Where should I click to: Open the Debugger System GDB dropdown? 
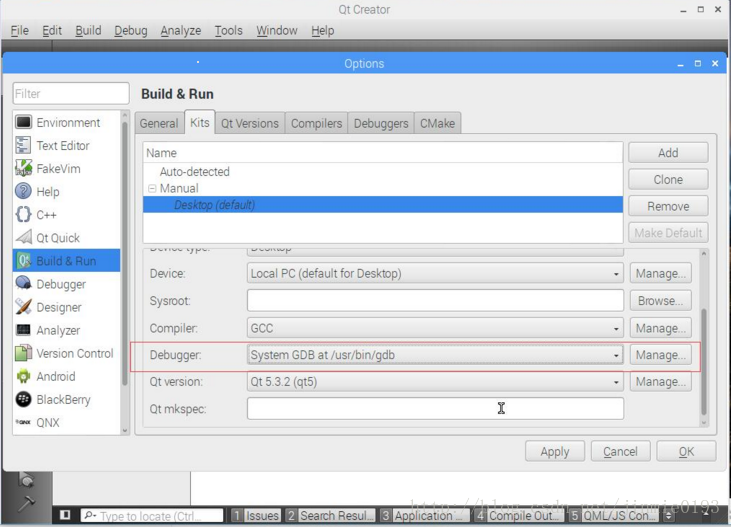tap(435, 355)
